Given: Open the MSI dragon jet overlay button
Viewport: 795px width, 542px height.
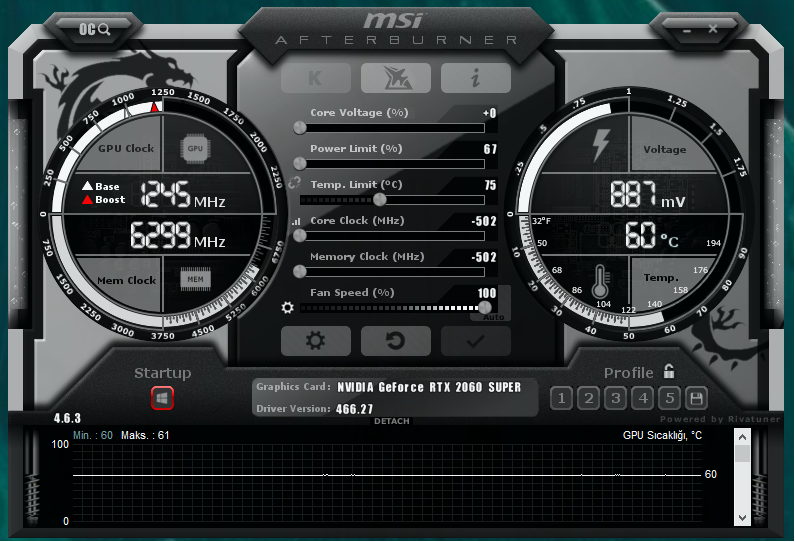Looking at the screenshot, I should [x=395, y=78].
